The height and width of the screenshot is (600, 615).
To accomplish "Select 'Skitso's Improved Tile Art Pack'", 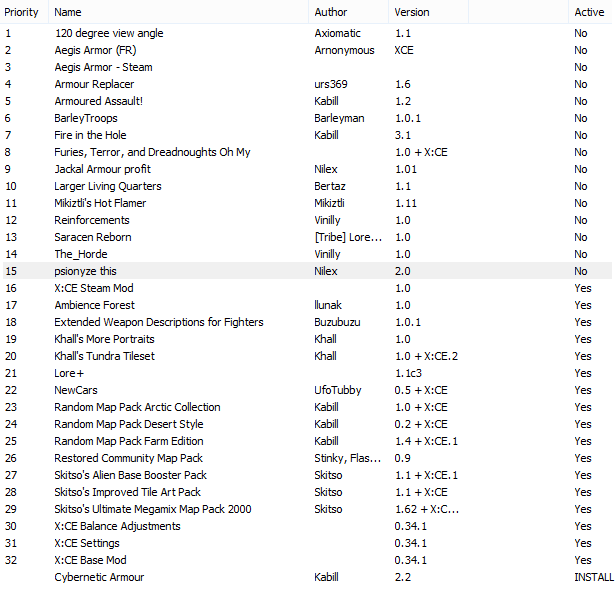I will pyautogui.click(x=127, y=492).
